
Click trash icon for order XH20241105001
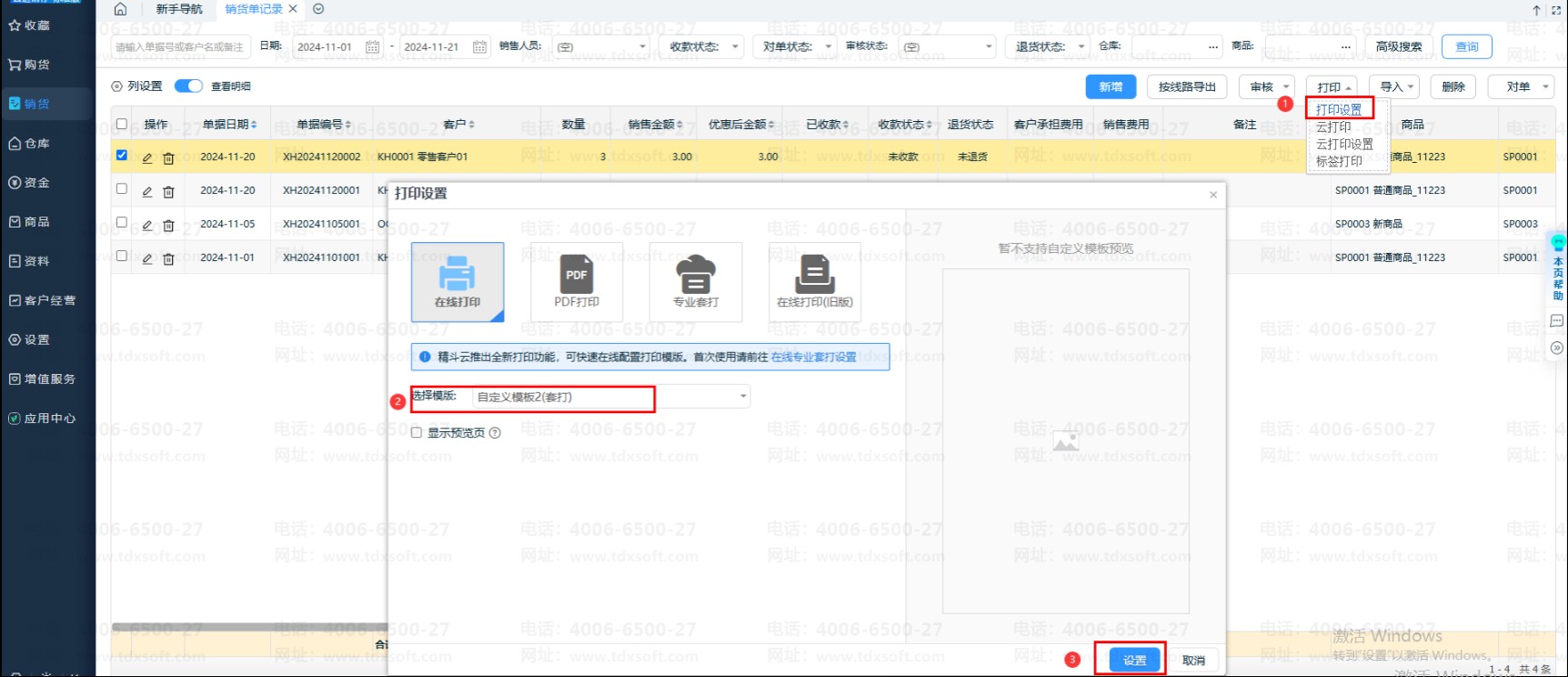168,224
